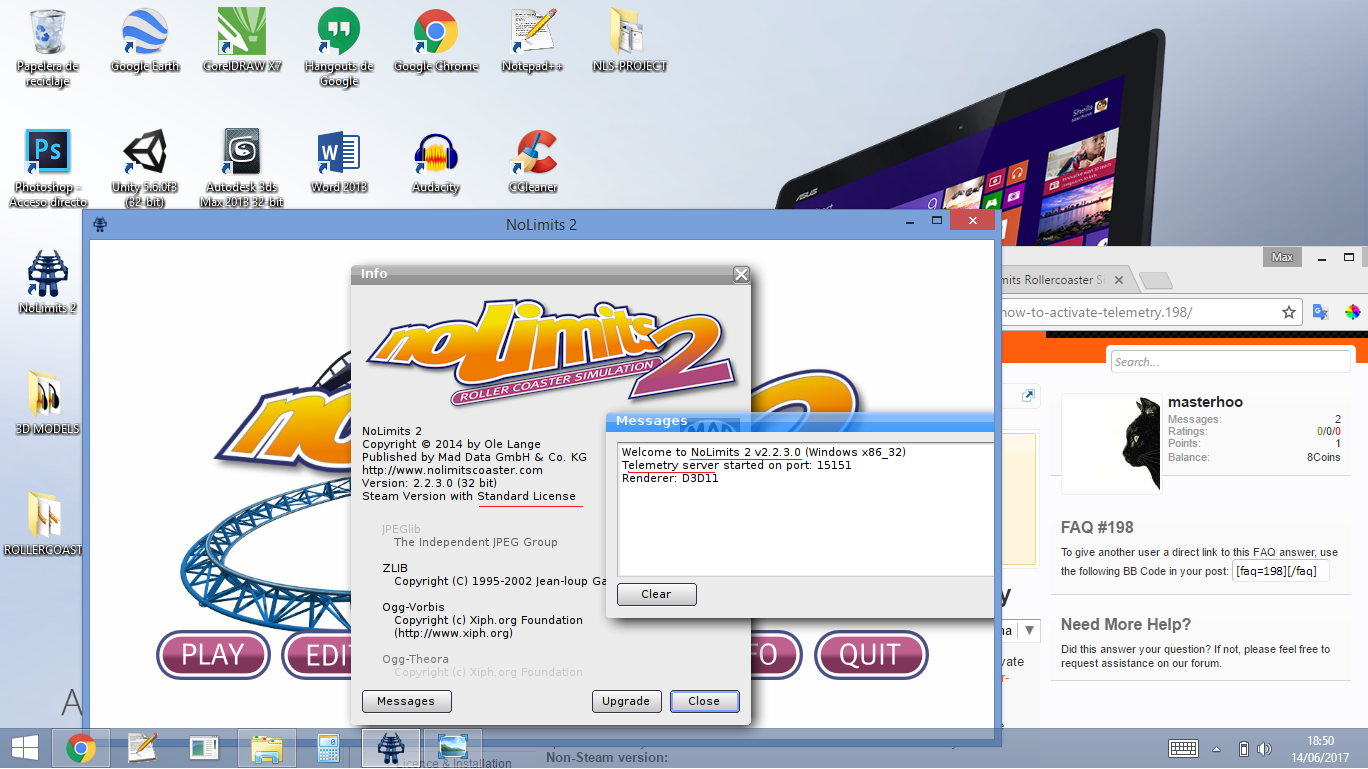Select the [faq=198][/faq] BB code field
This screenshot has width=1368, height=769.
1281,571
